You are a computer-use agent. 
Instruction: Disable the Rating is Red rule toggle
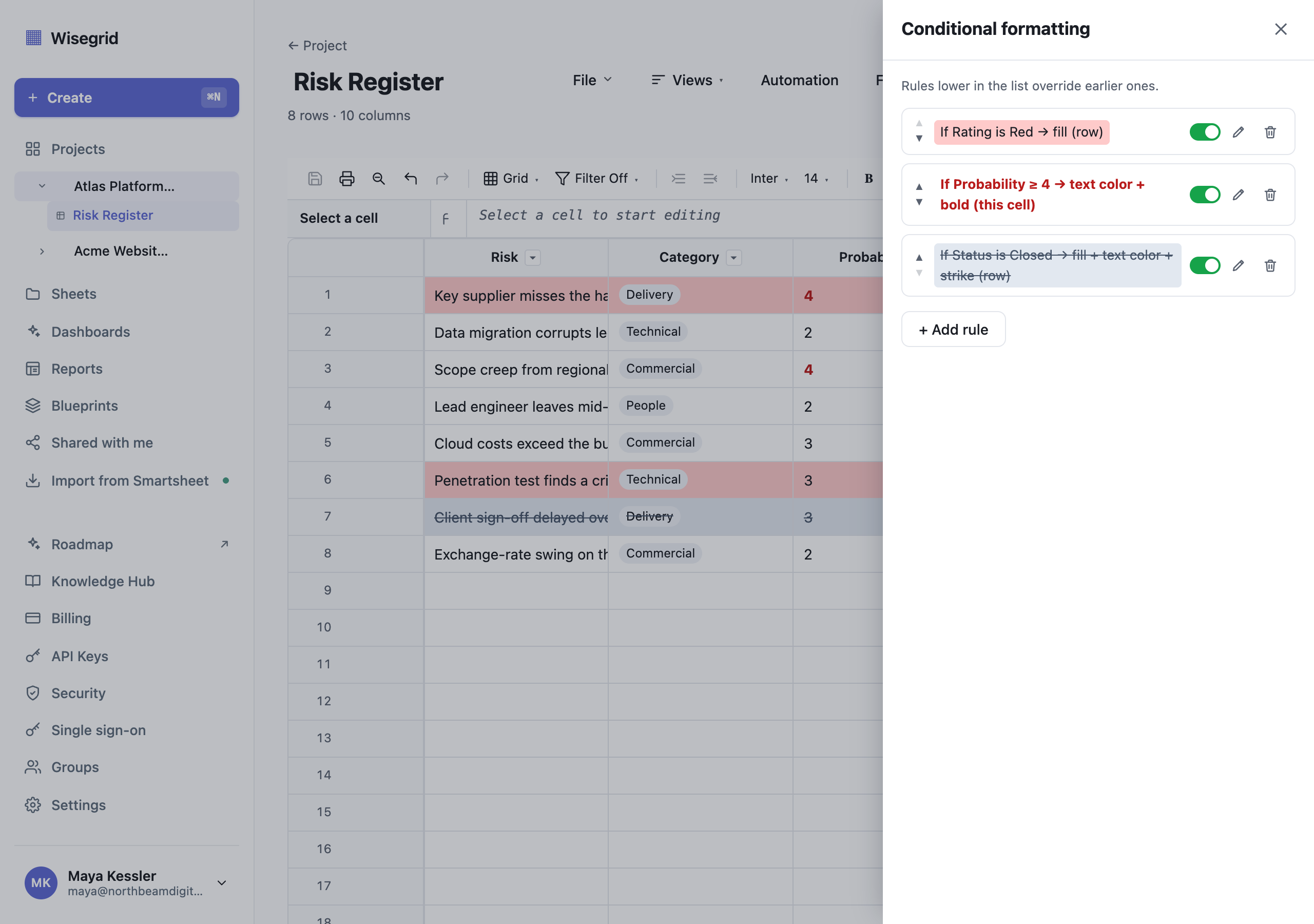point(1205,132)
